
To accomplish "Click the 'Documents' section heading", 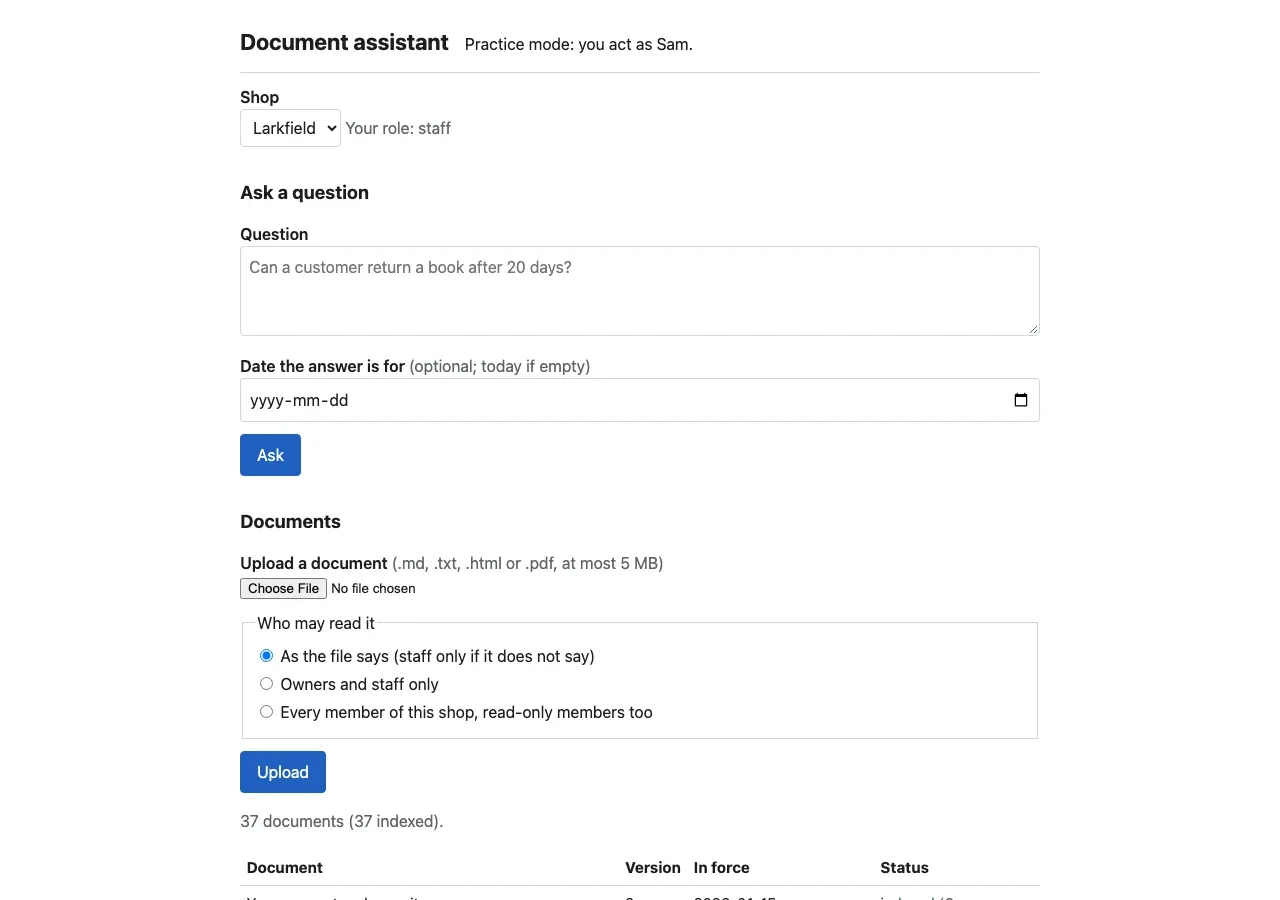I will click(x=291, y=522).
